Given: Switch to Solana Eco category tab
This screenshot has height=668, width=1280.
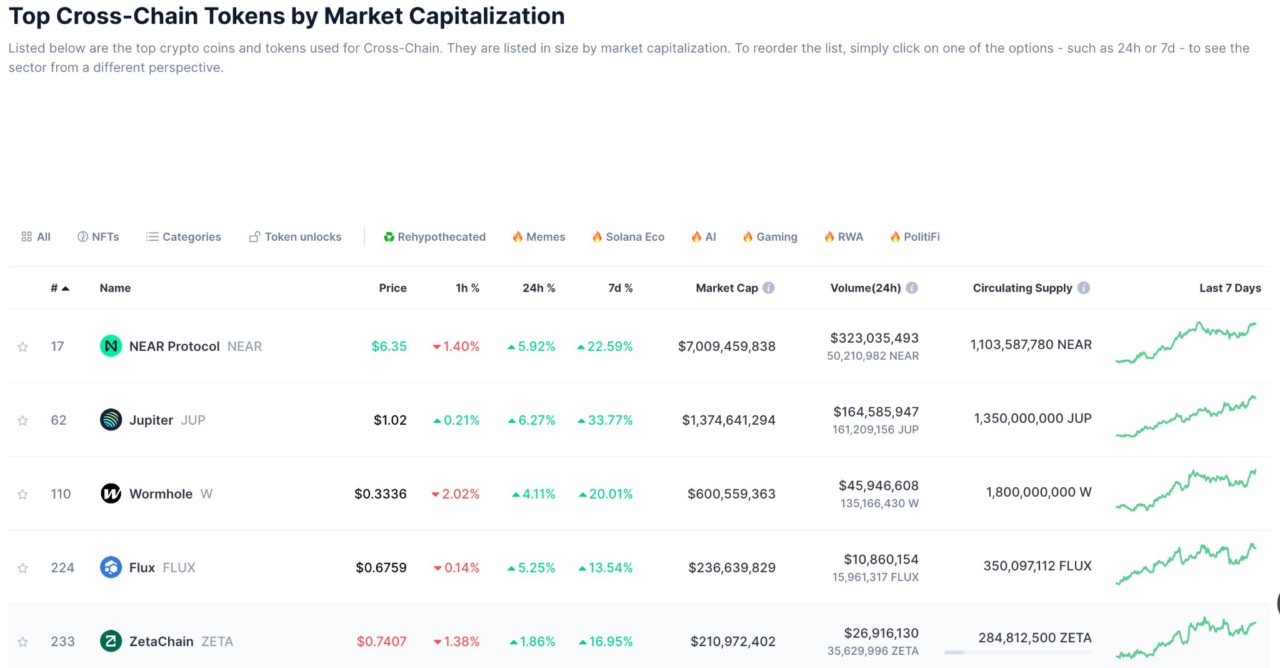Looking at the screenshot, I should click(628, 237).
